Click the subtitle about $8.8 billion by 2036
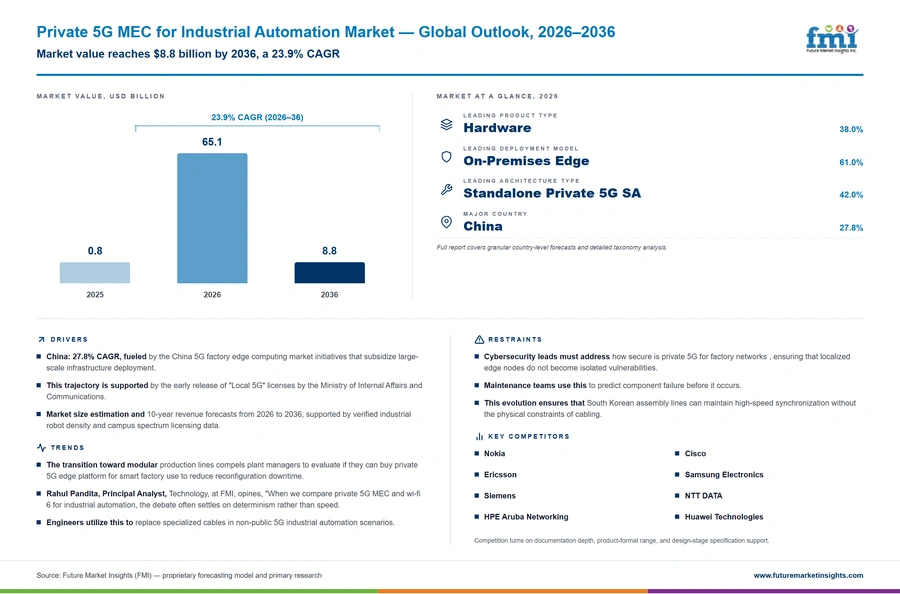The image size is (900, 594). (x=188, y=54)
